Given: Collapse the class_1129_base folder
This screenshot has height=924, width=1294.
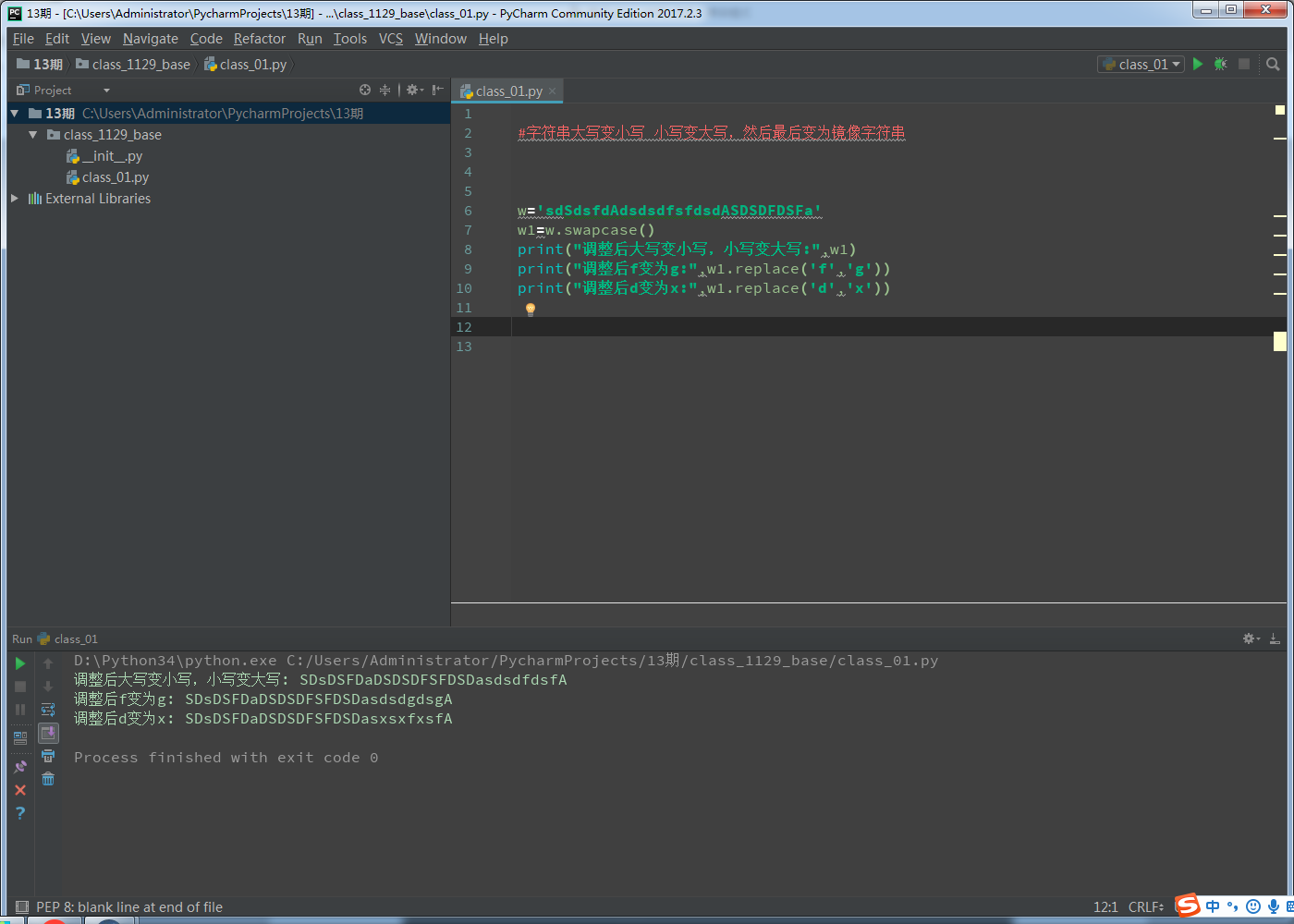Looking at the screenshot, I should [33, 135].
